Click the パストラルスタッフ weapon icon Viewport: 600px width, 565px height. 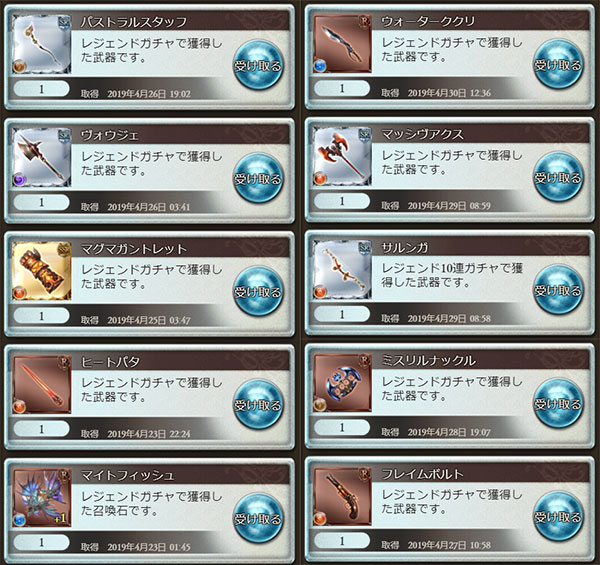point(41,44)
